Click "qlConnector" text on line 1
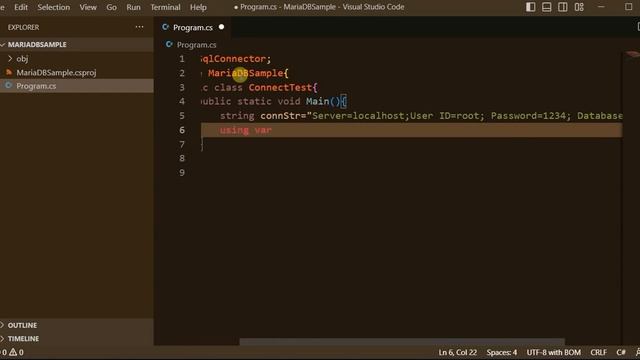The image size is (640, 360). (x=233, y=59)
